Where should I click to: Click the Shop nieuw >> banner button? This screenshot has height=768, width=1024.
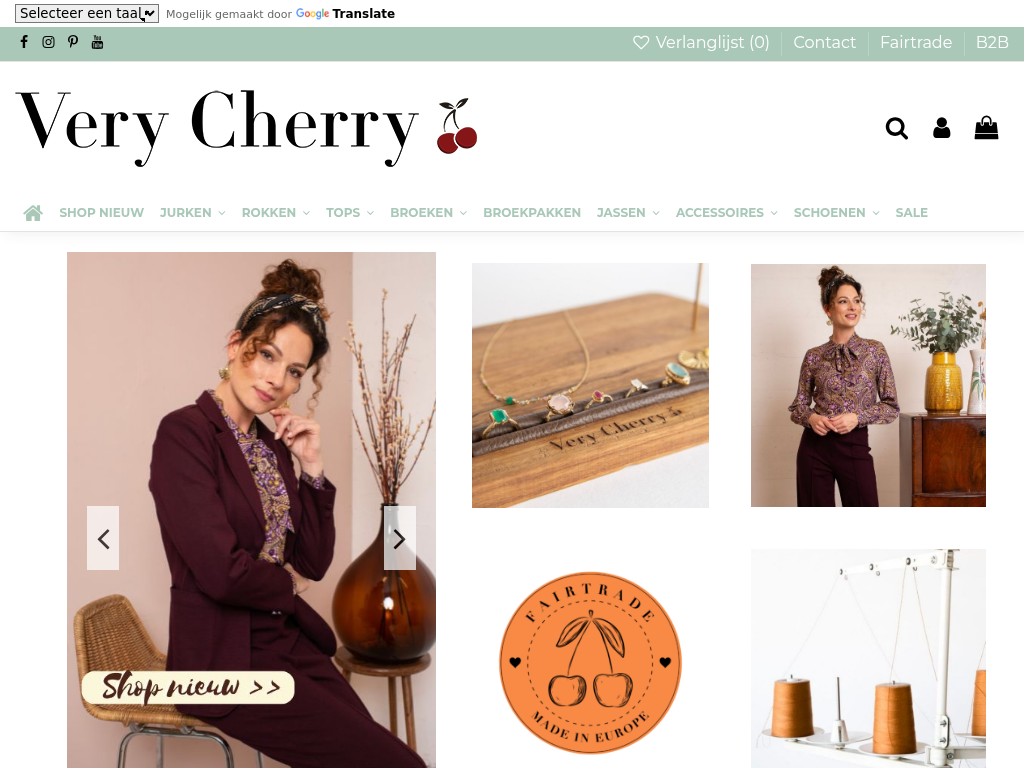tap(188, 688)
